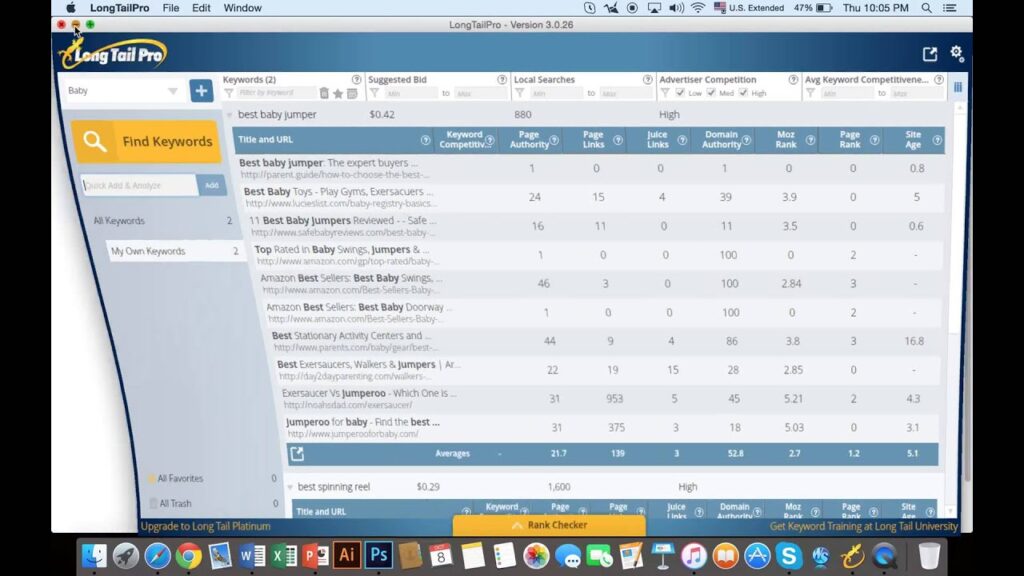Click the Suggested Bid filter funnel icon
Screen dimensions: 1024x576
(374, 93)
